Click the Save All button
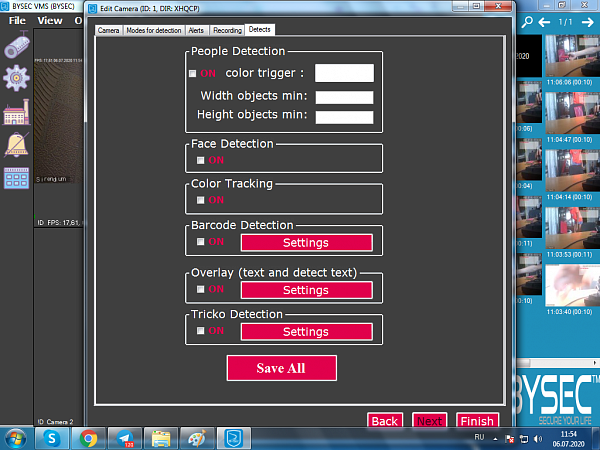The image size is (600, 450). 281,368
